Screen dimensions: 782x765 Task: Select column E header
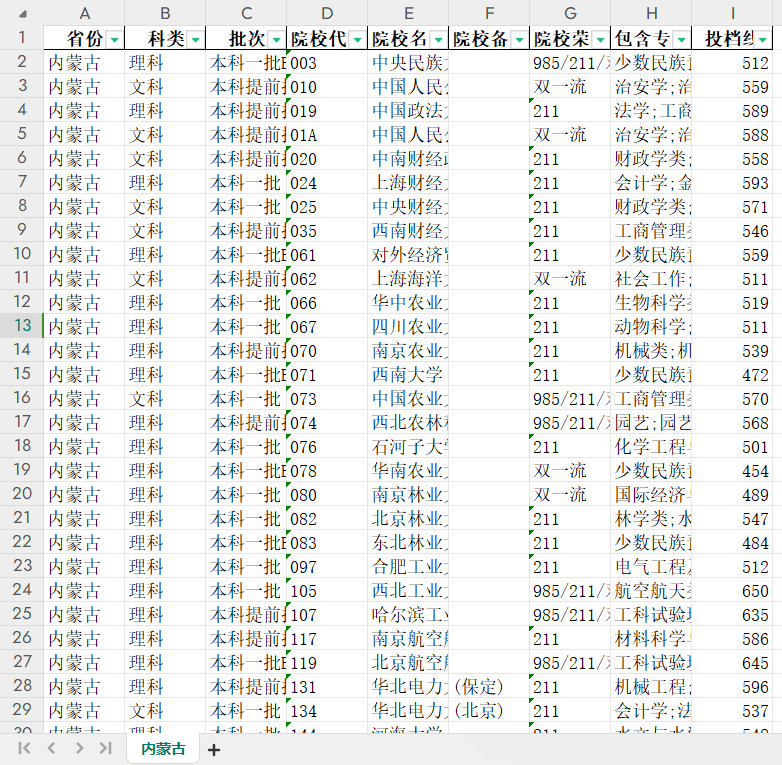(x=408, y=13)
